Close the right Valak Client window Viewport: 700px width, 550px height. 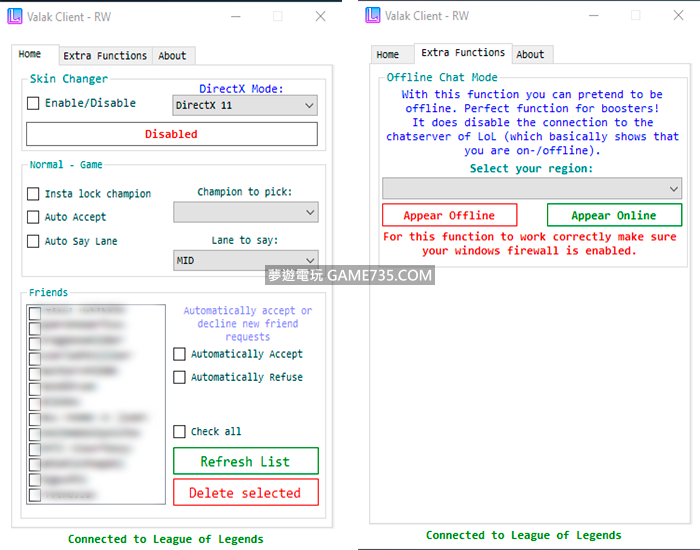(x=679, y=16)
